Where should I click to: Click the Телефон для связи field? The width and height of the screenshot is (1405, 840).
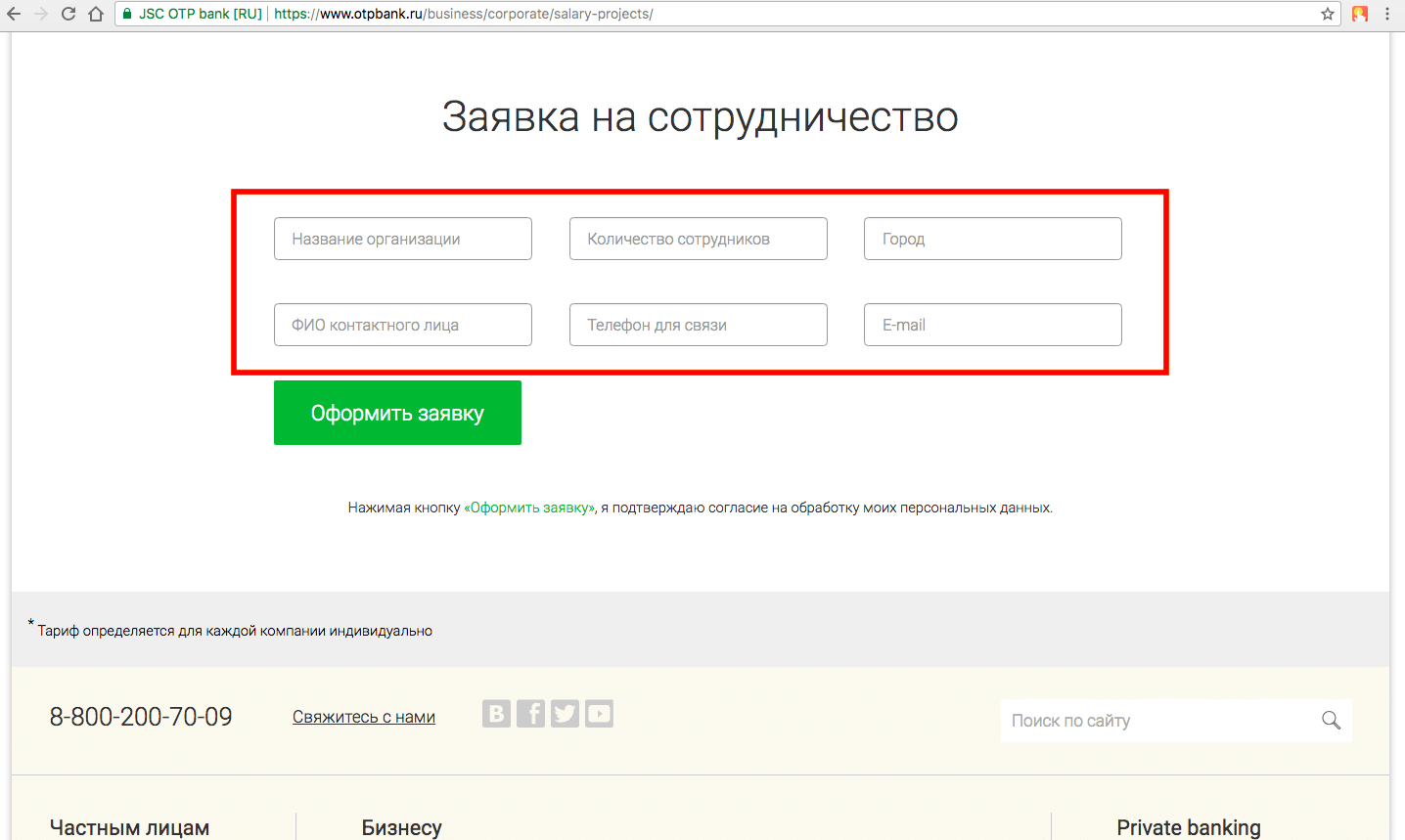[699, 325]
